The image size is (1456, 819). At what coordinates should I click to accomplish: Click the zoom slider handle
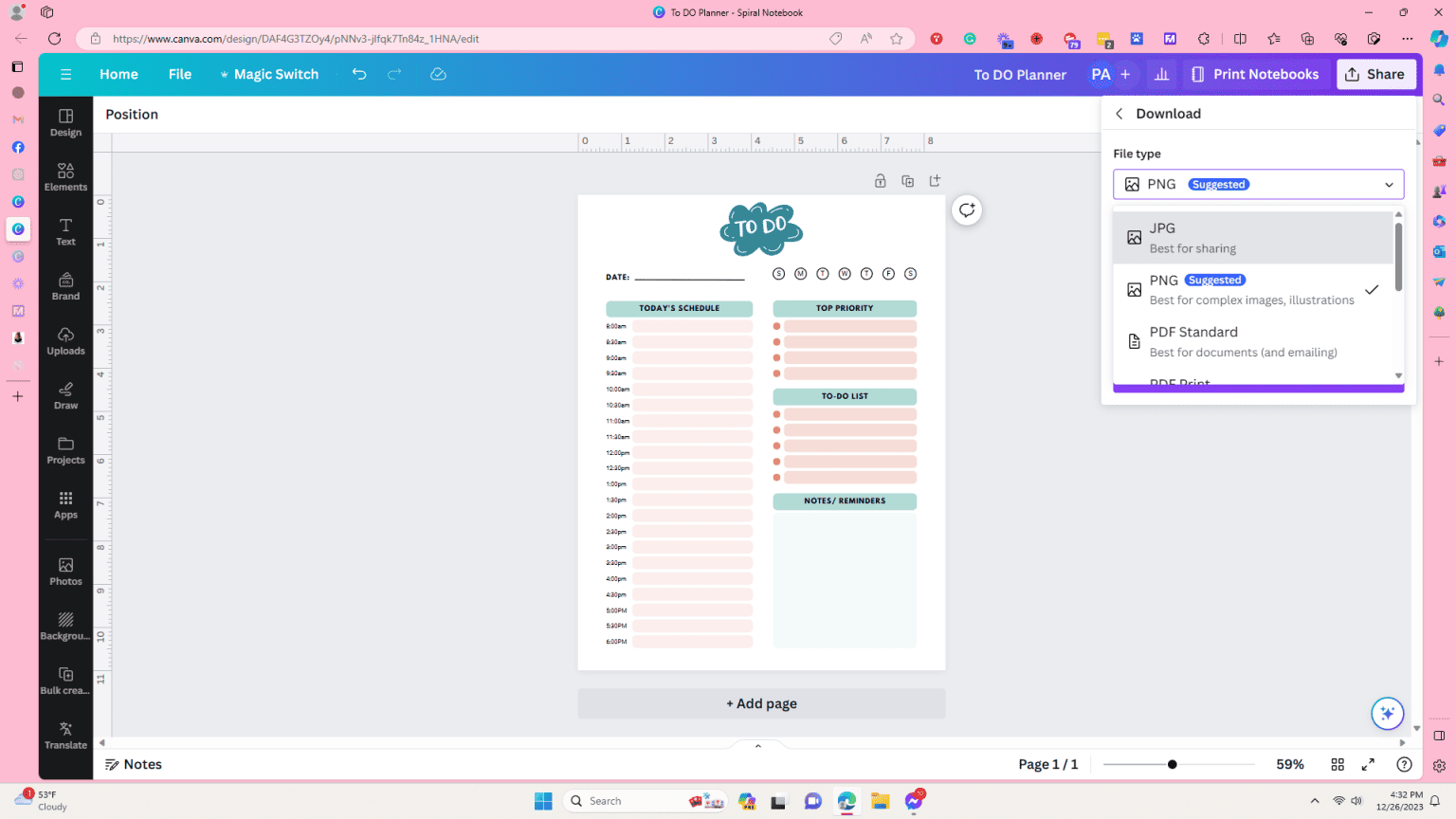click(1174, 764)
